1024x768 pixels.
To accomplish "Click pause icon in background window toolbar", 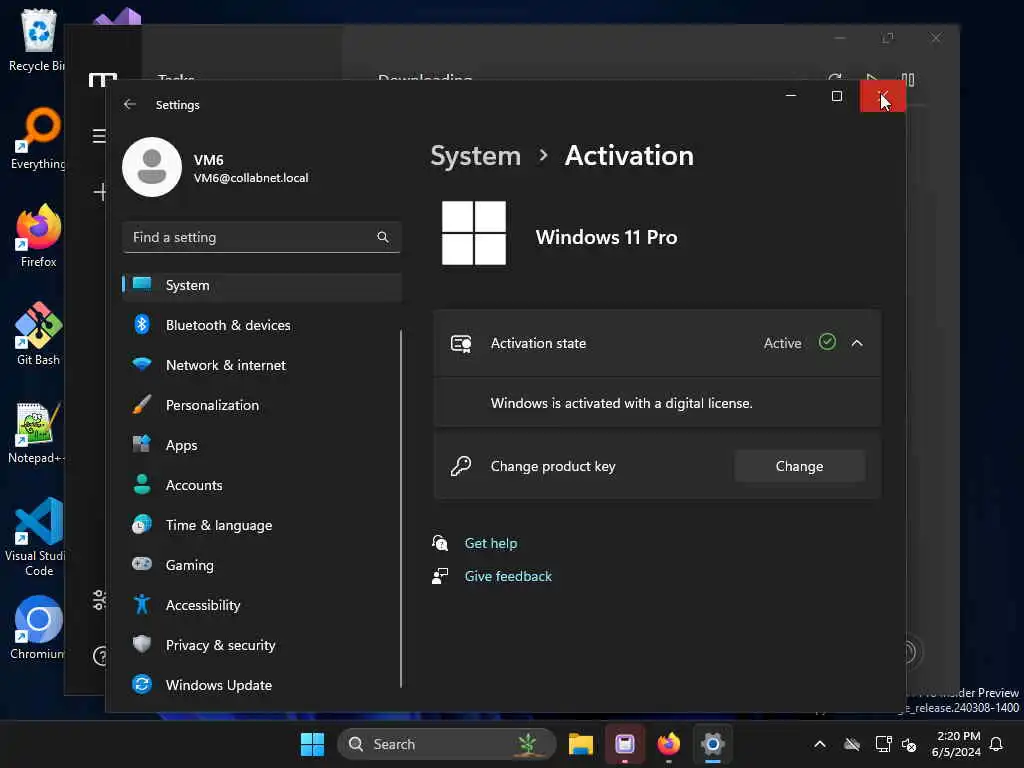I will (x=908, y=80).
